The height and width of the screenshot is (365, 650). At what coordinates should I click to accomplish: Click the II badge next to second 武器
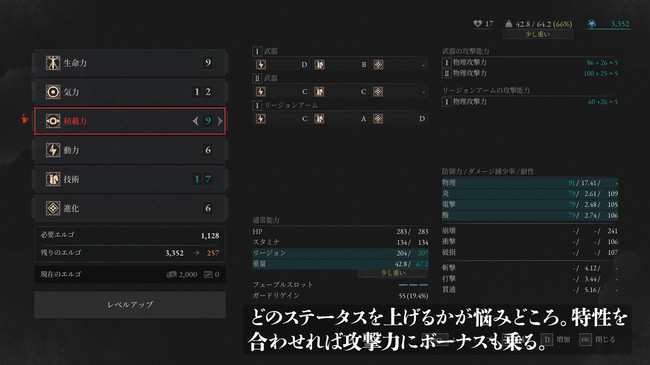257,78
